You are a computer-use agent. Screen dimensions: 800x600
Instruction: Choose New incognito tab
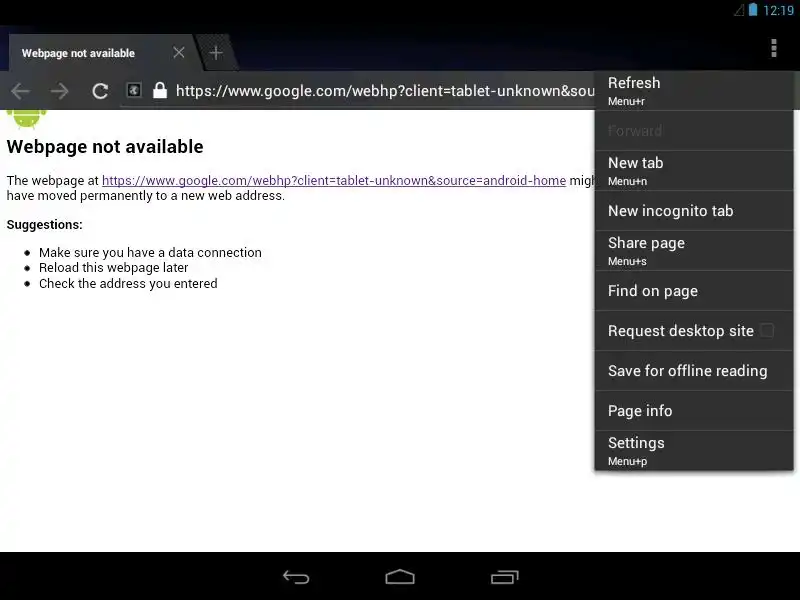point(694,211)
